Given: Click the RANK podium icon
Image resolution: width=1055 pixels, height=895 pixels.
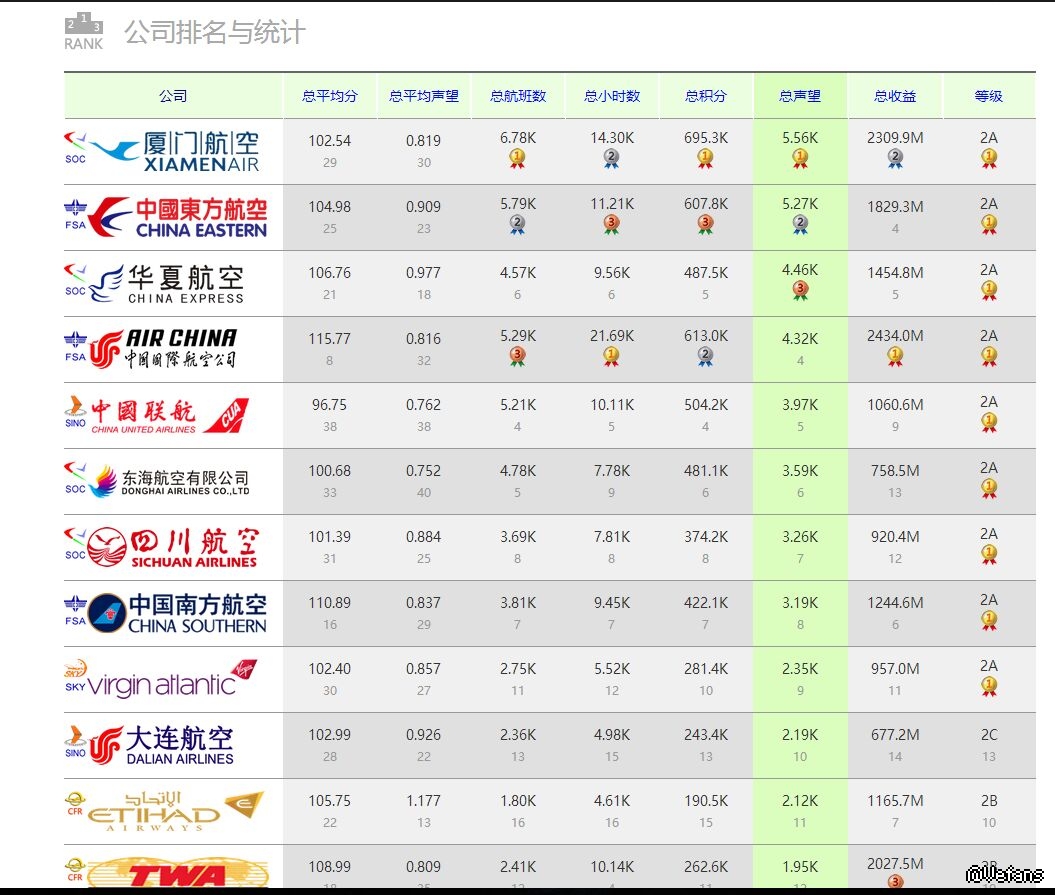Looking at the screenshot, I should [83, 31].
